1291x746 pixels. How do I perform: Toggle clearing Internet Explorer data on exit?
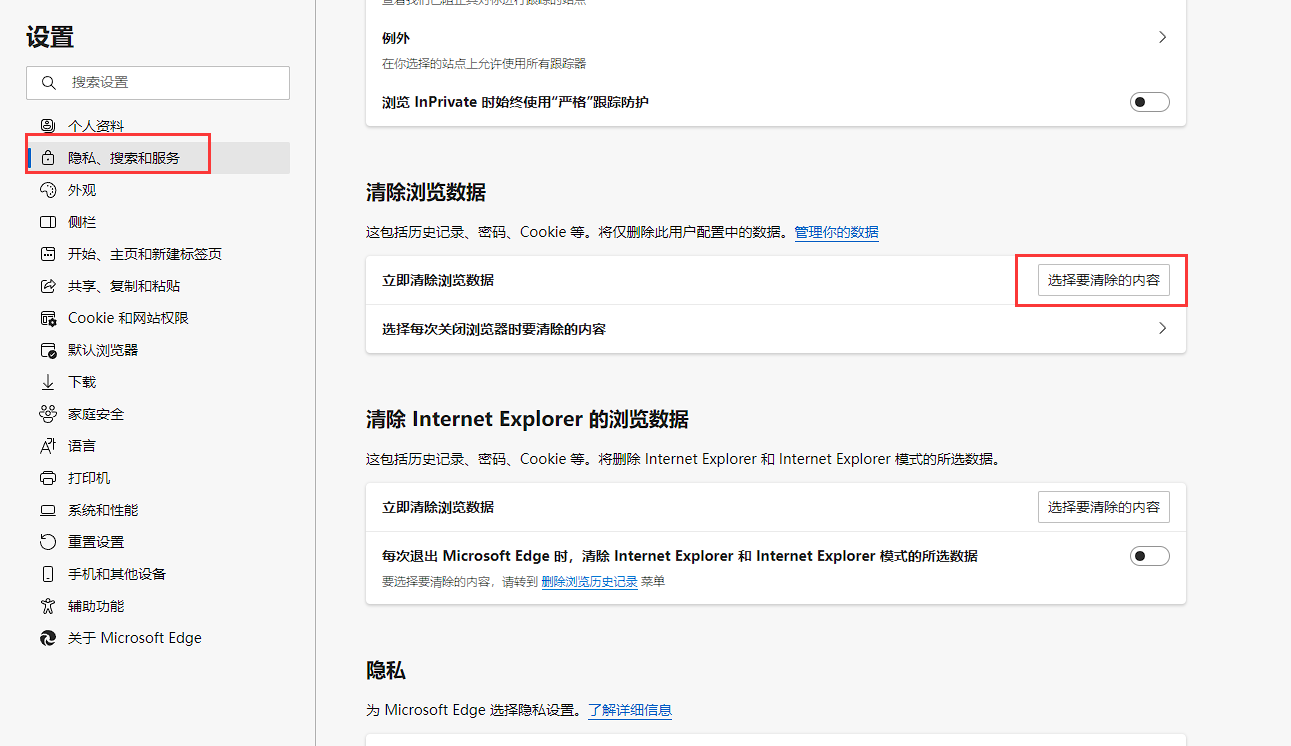click(x=1150, y=556)
